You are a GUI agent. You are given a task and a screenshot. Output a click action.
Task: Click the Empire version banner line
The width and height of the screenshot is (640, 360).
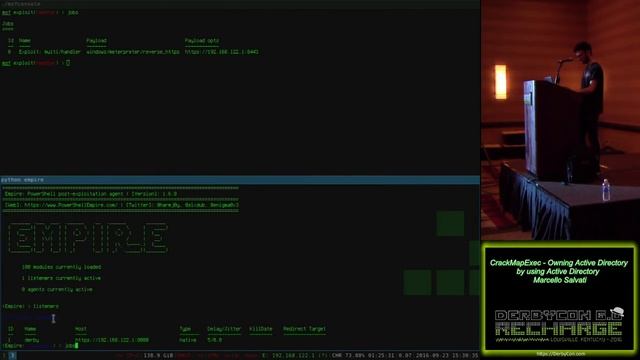pyautogui.click(x=91, y=194)
